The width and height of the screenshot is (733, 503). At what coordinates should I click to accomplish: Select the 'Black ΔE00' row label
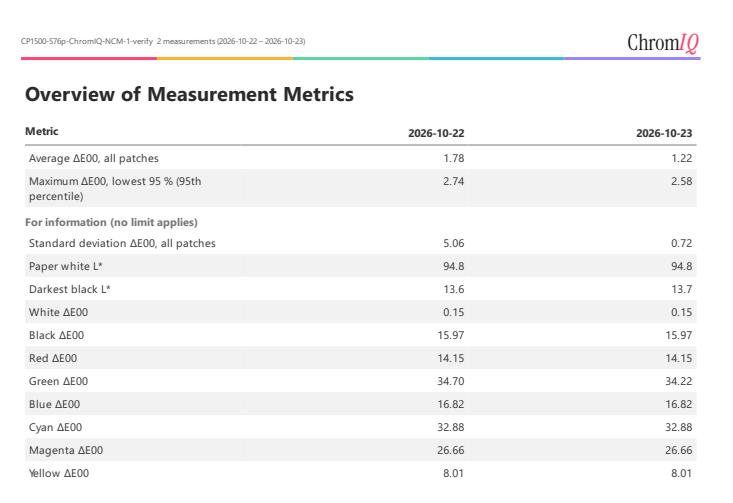57,335
